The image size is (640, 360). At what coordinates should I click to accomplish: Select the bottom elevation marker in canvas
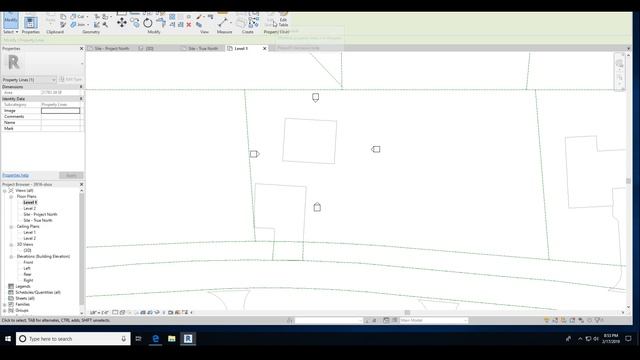point(317,207)
